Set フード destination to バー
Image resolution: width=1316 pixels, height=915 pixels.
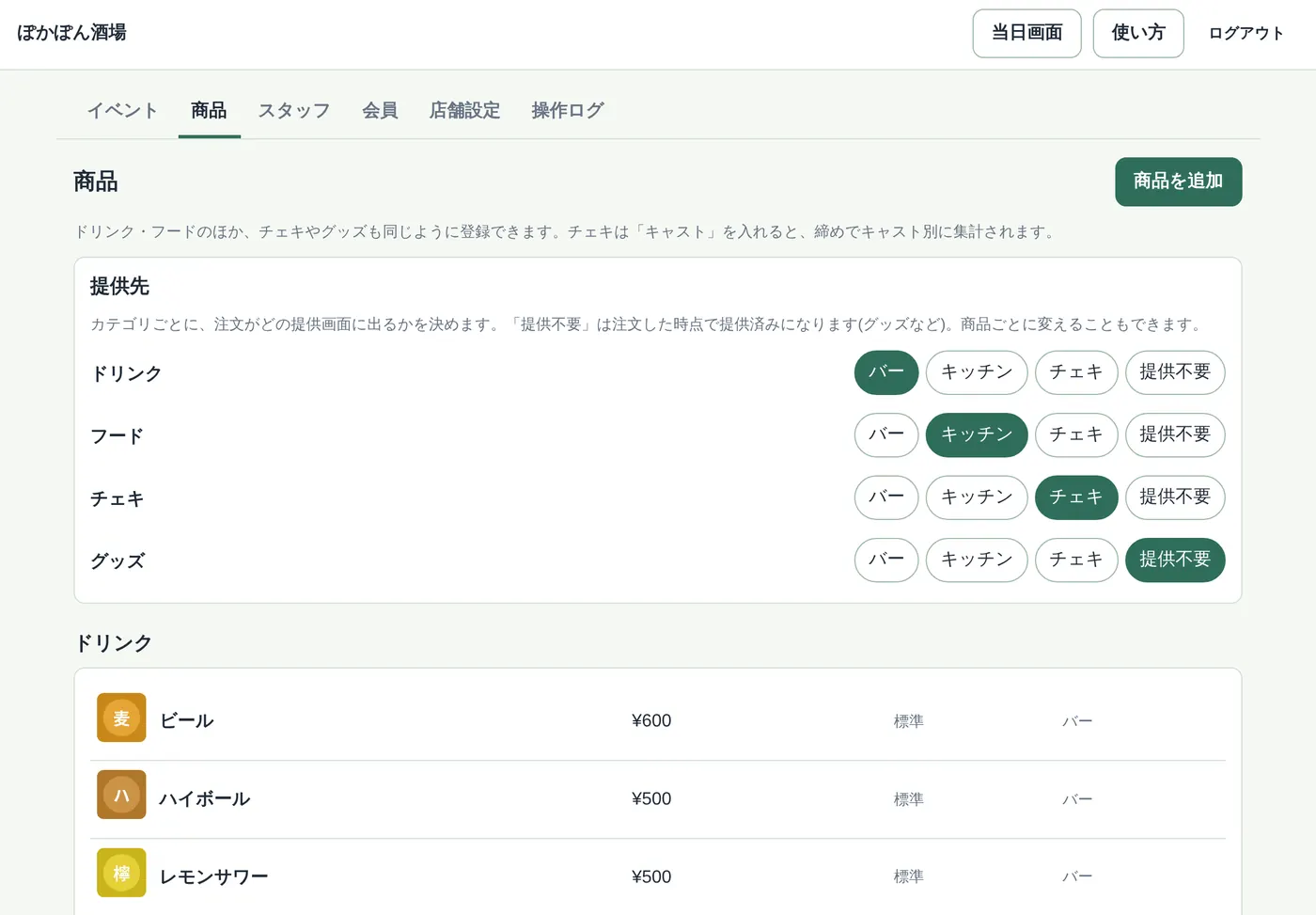886,434
